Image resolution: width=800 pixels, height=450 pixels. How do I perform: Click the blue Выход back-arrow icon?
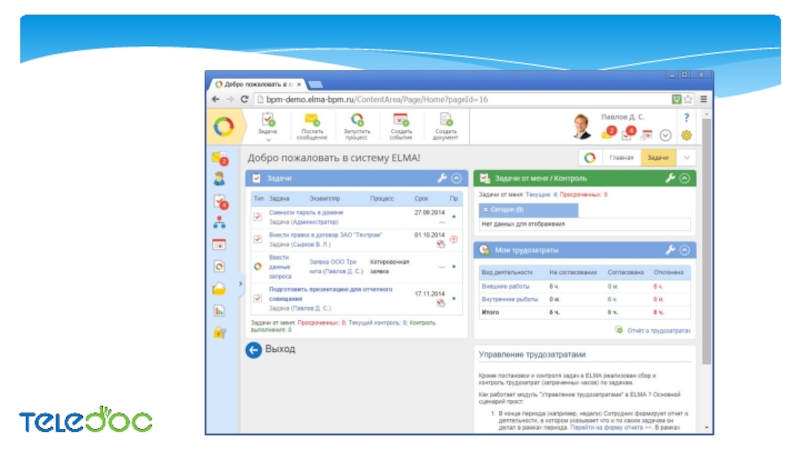tap(254, 350)
